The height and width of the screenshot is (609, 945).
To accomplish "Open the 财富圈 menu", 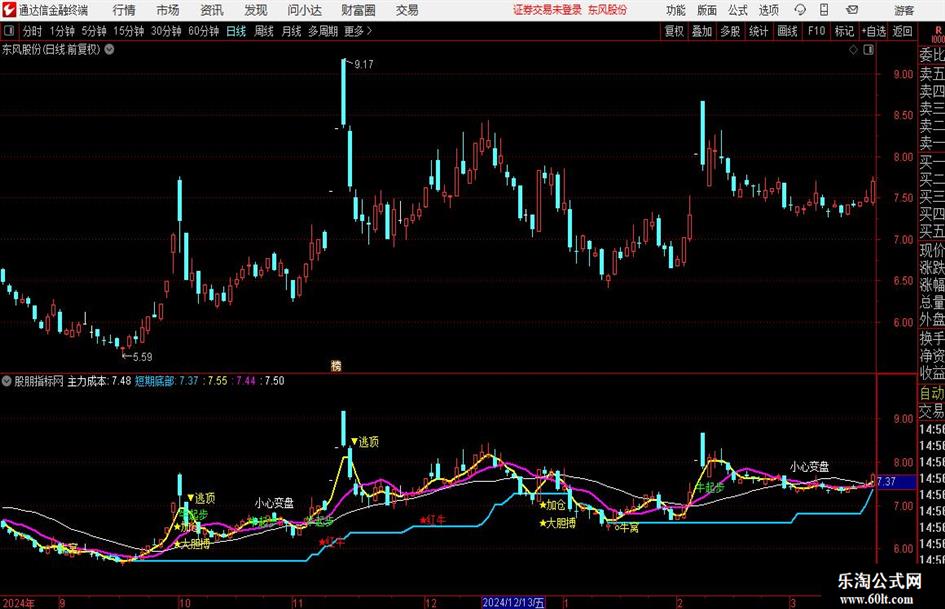I will coord(358,10).
